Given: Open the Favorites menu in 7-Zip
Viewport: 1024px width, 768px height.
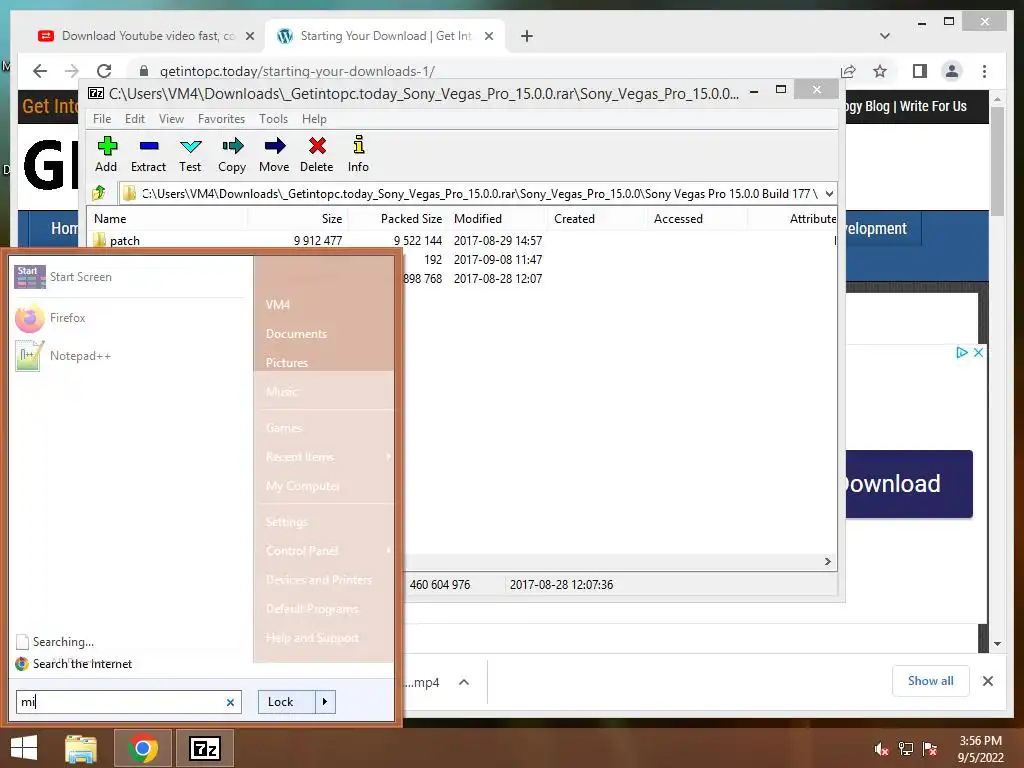Looking at the screenshot, I should (x=221, y=119).
